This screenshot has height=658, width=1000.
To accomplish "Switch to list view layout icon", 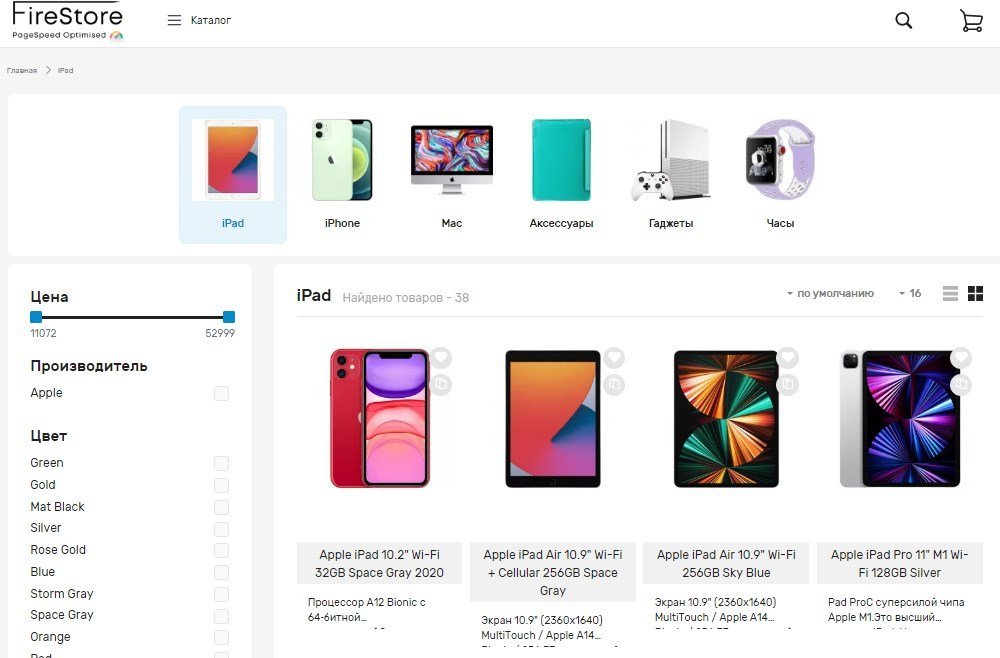I will [x=950, y=293].
